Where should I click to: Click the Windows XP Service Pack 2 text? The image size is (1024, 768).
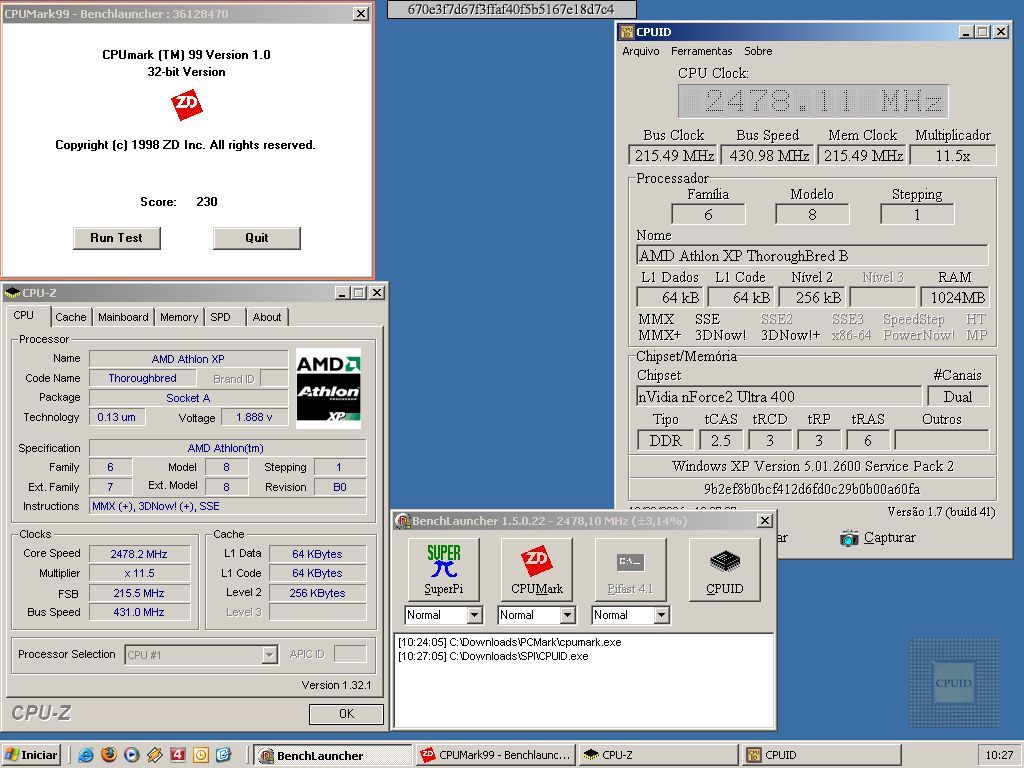click(812, 466)
